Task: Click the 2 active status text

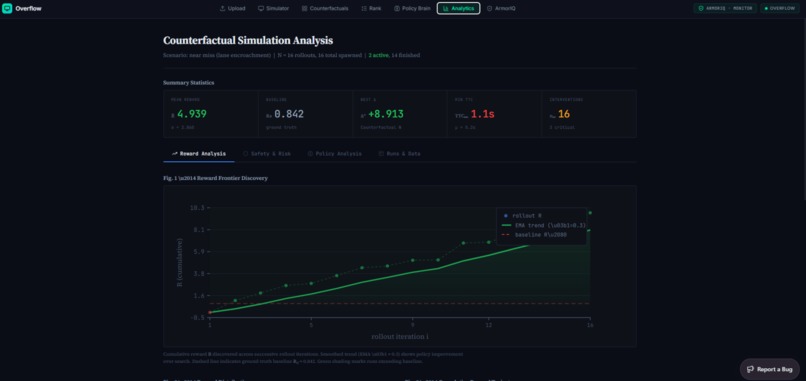Action: tap(378, 55)
